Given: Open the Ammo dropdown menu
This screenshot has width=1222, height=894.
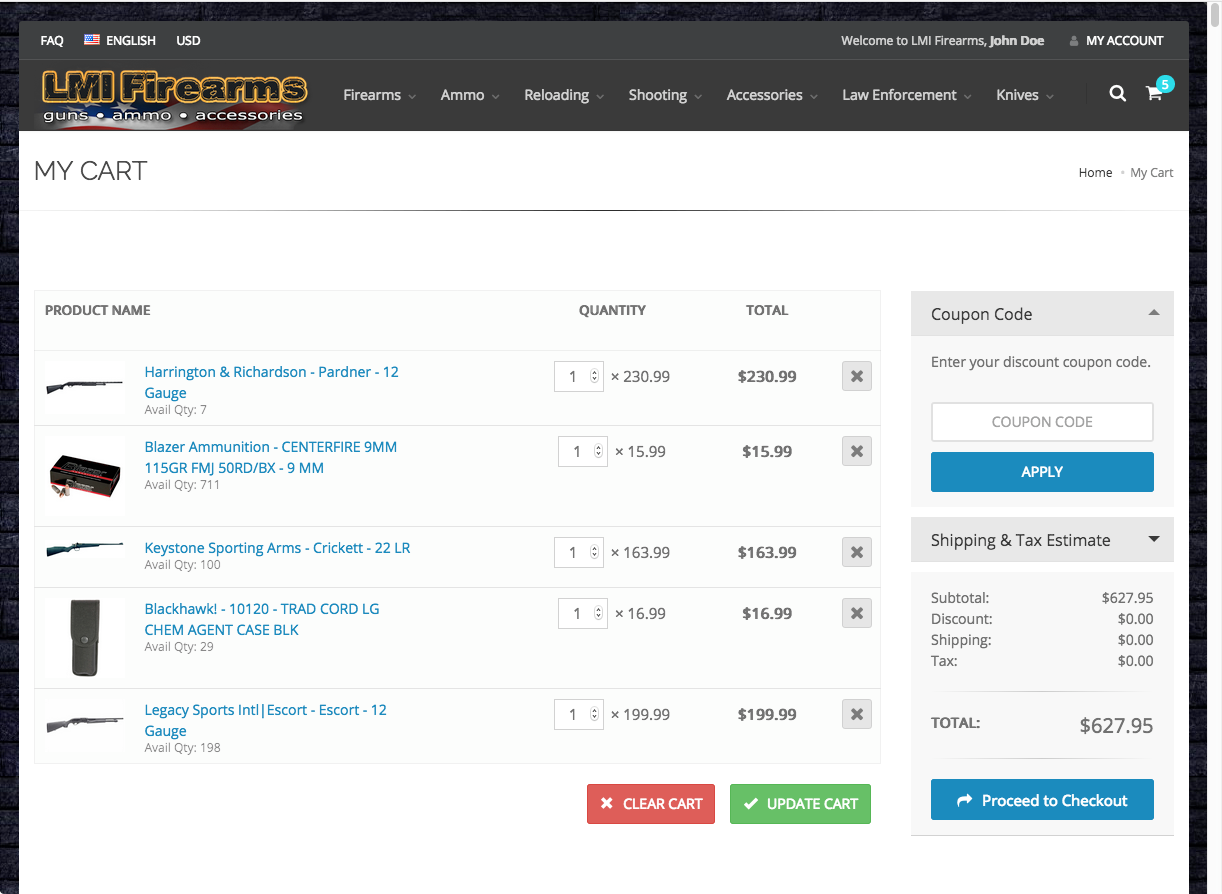Looking at the screenshot, I should [469, 95].
